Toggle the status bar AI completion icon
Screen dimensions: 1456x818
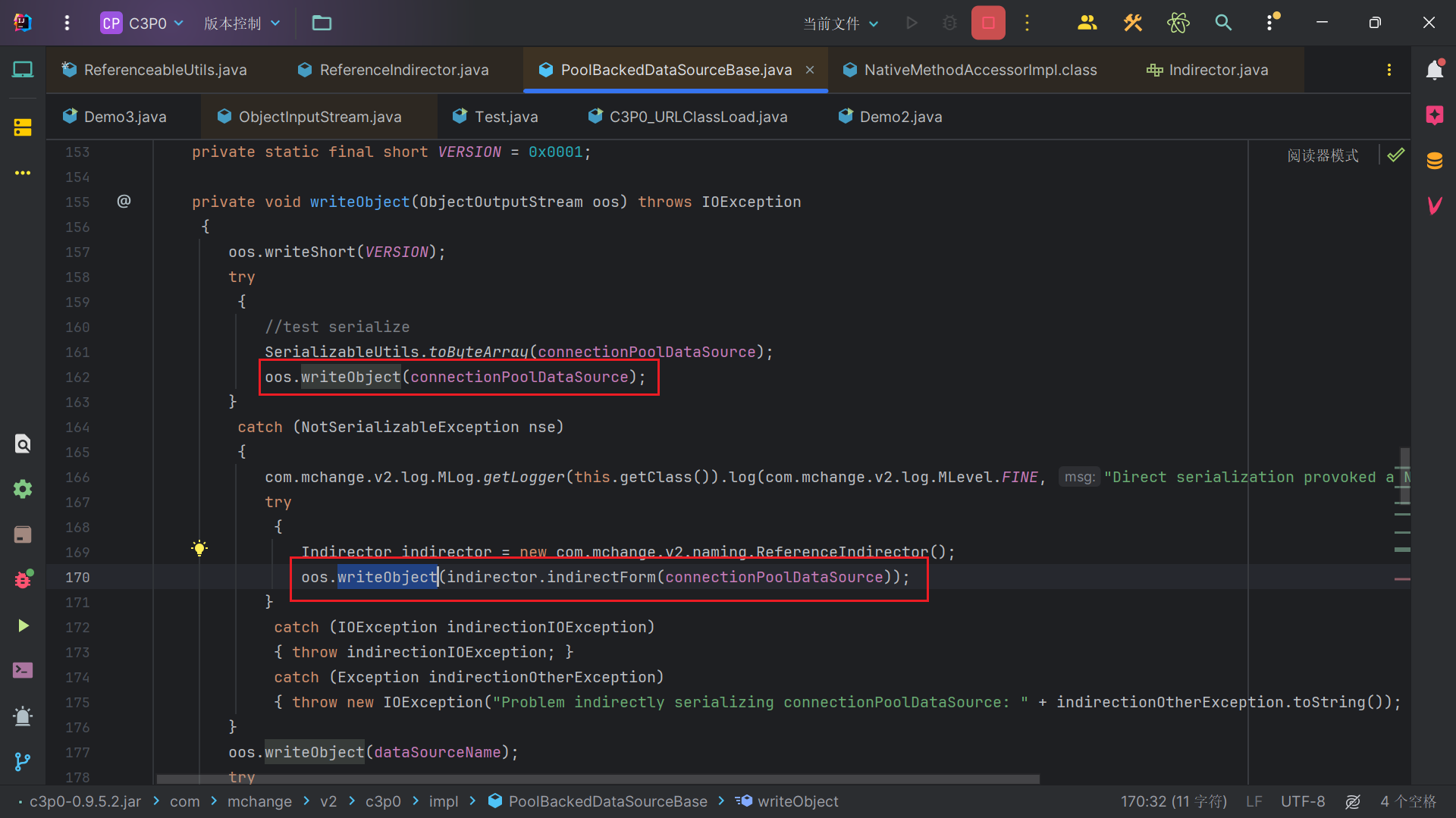[1353, 801]
